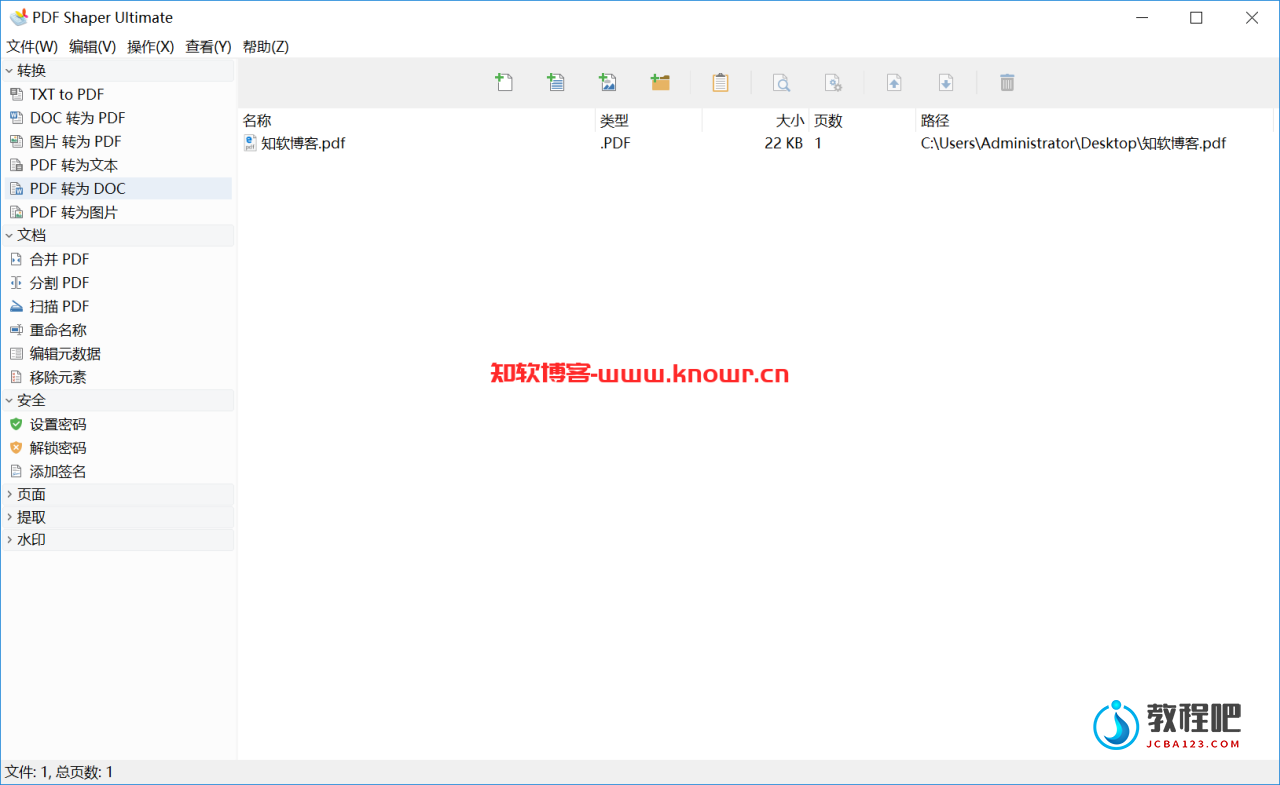Click the green shield 设置密码 icon
The width and height of the screenshot is (1280, 785).
[x=16, y=424]
